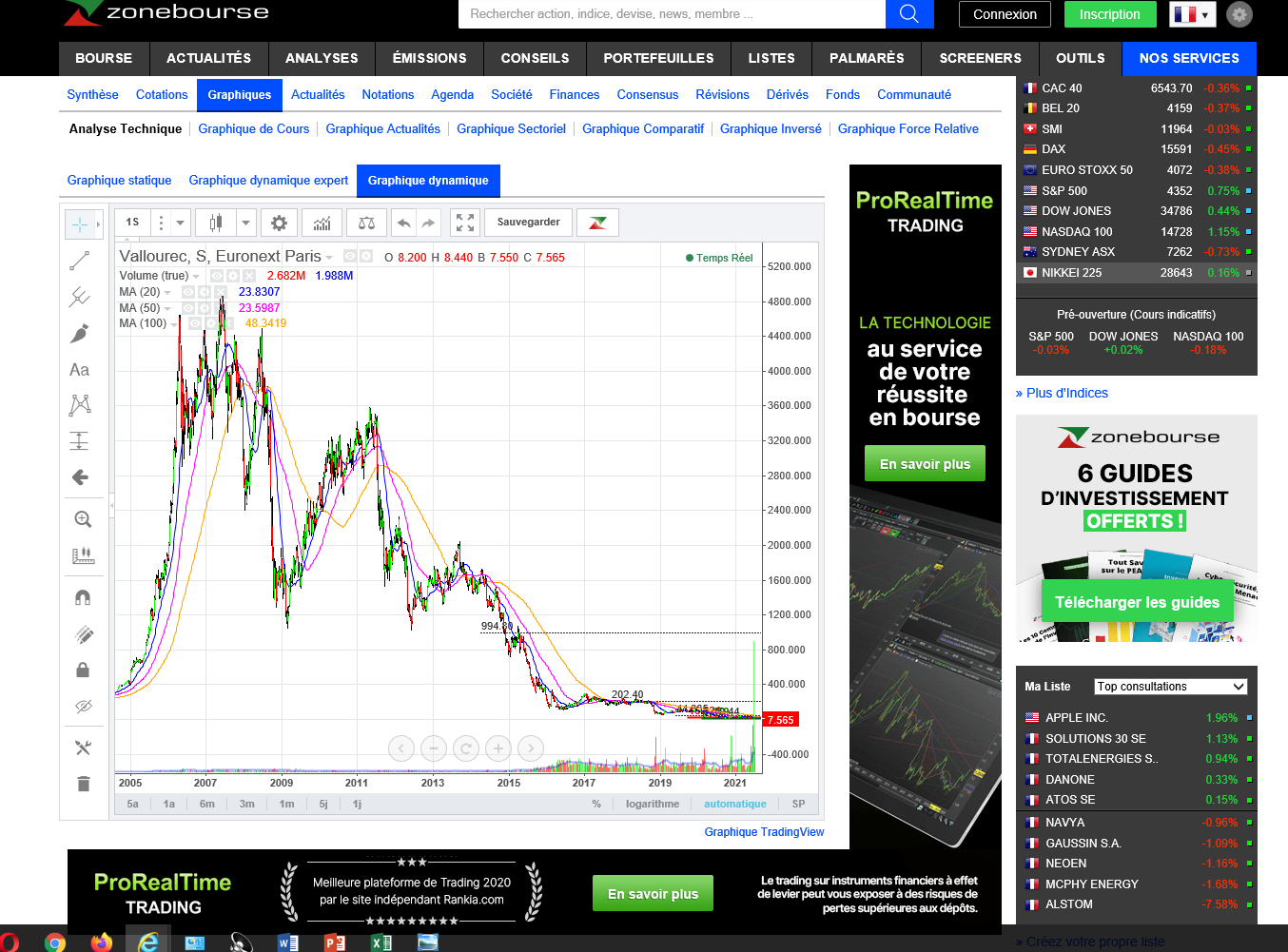The width and height of the screenshot is (1288, 952).
Task: Click the chart scroll-left arrow control
Action: coord(401,748)
